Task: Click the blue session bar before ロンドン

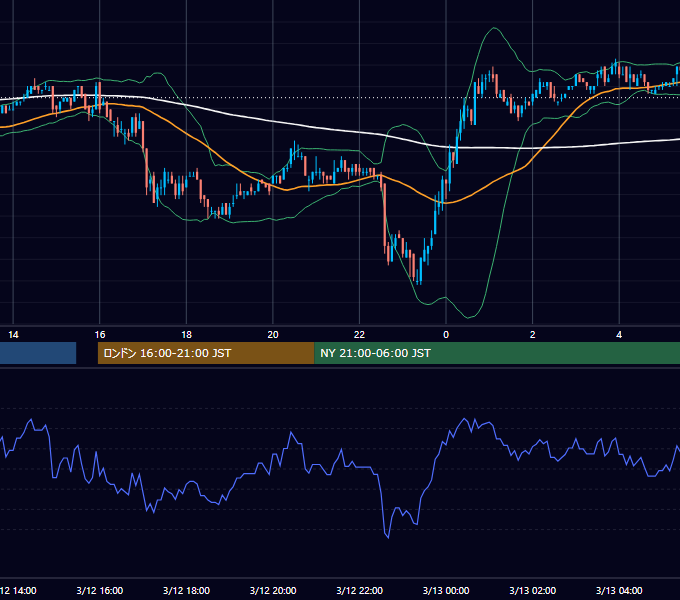Action: pyautogui.click(x=38, y=353)
